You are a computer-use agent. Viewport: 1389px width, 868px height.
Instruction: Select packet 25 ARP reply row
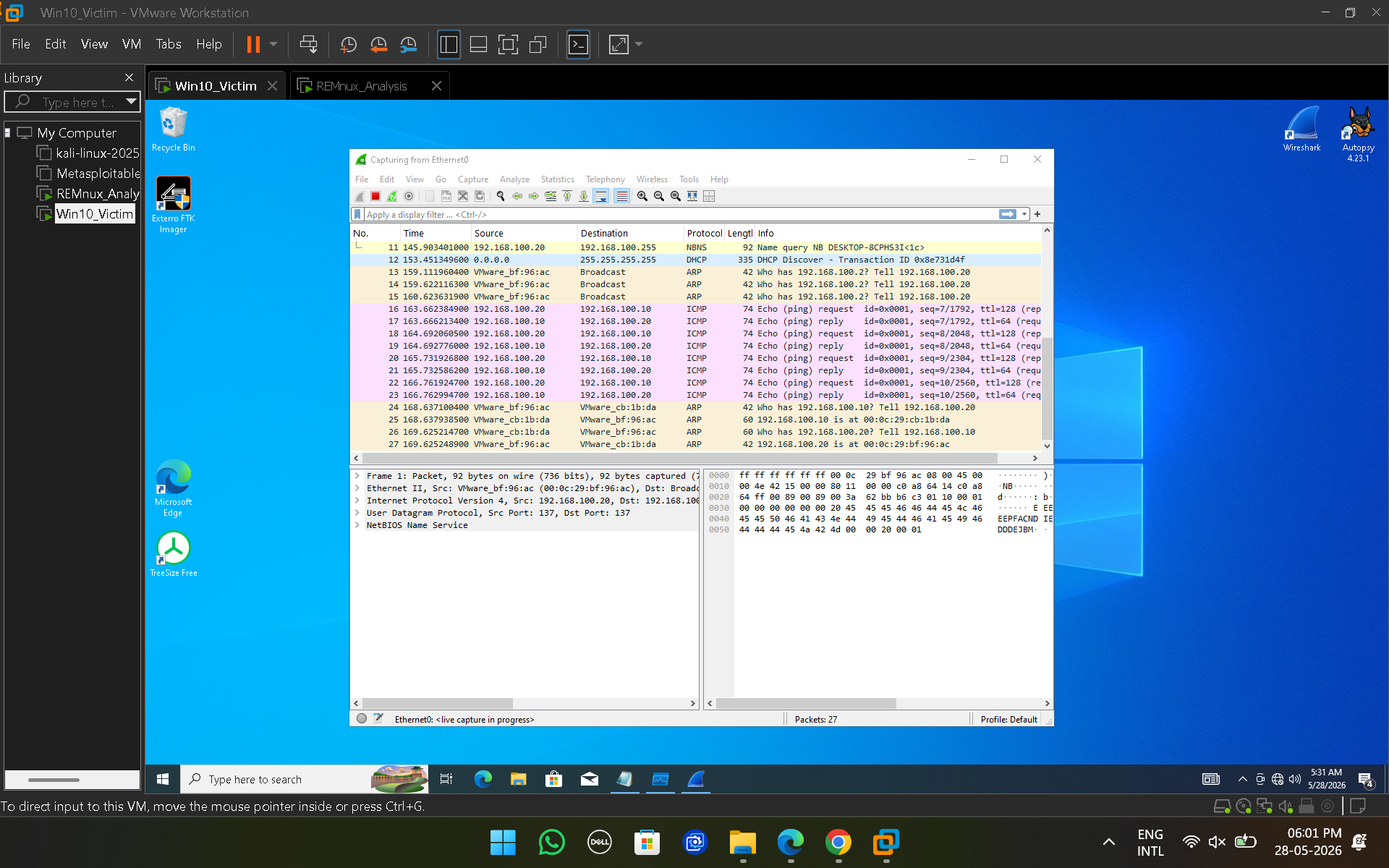coord(695,420)
